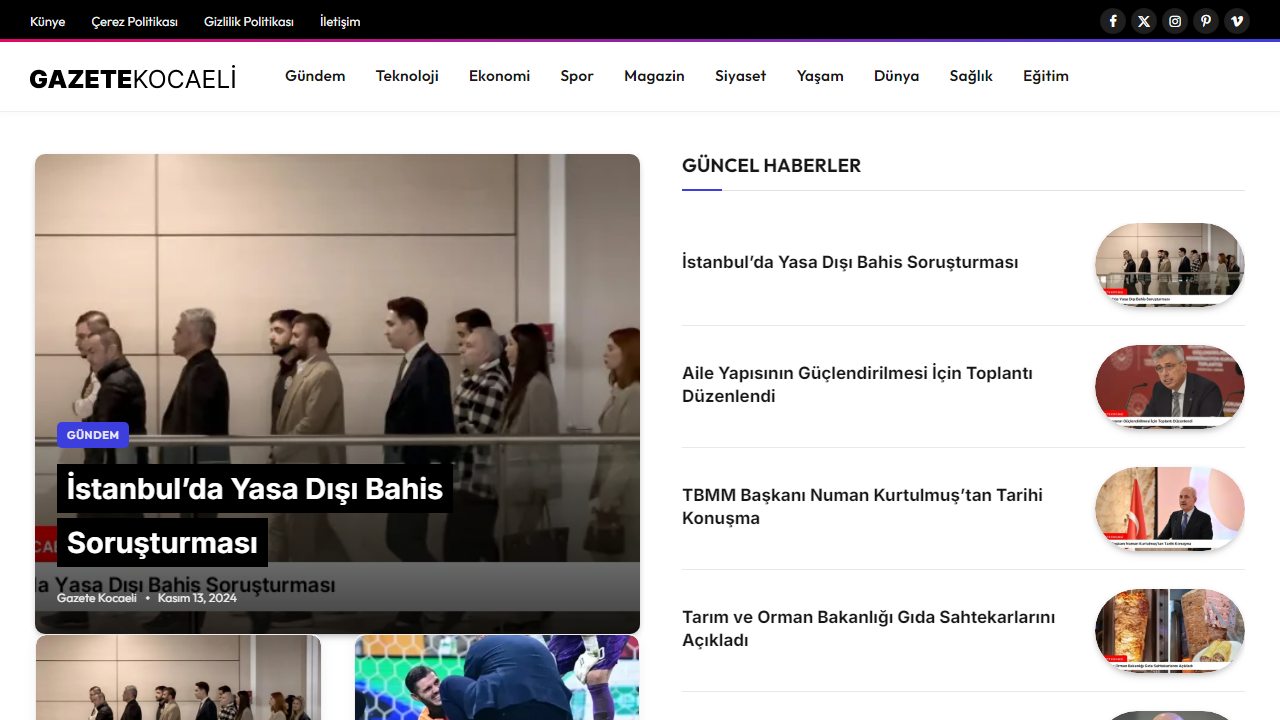Open the Vimeo social icon

tap(1237, 21)
